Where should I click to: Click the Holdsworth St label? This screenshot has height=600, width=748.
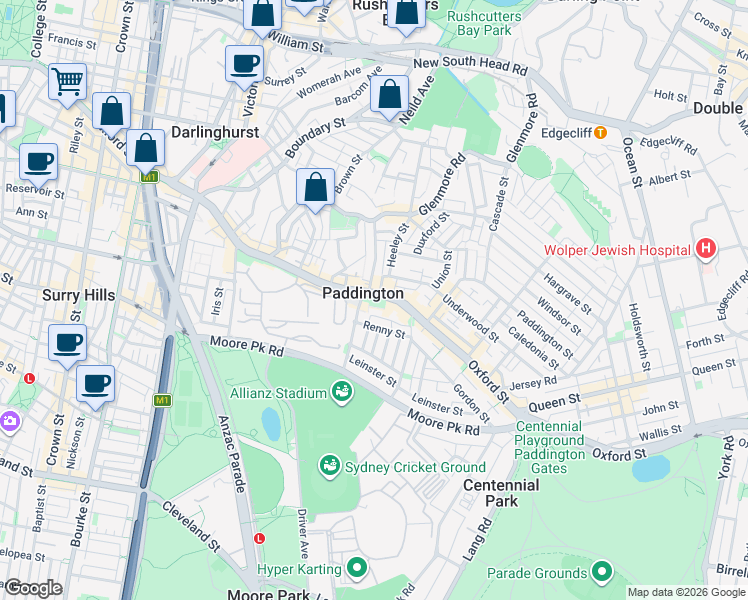pos(639,337)
